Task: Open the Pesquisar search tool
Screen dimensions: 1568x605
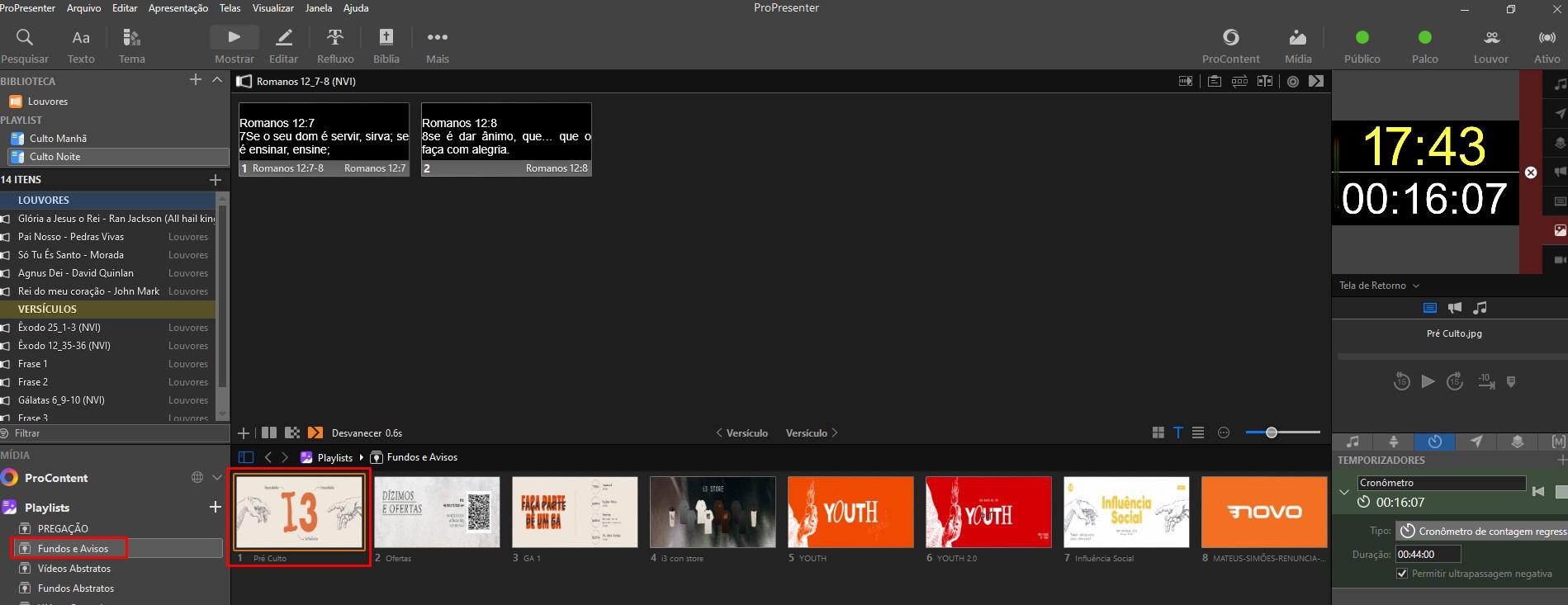Action: pyautogui.click(x=25, y=46)
